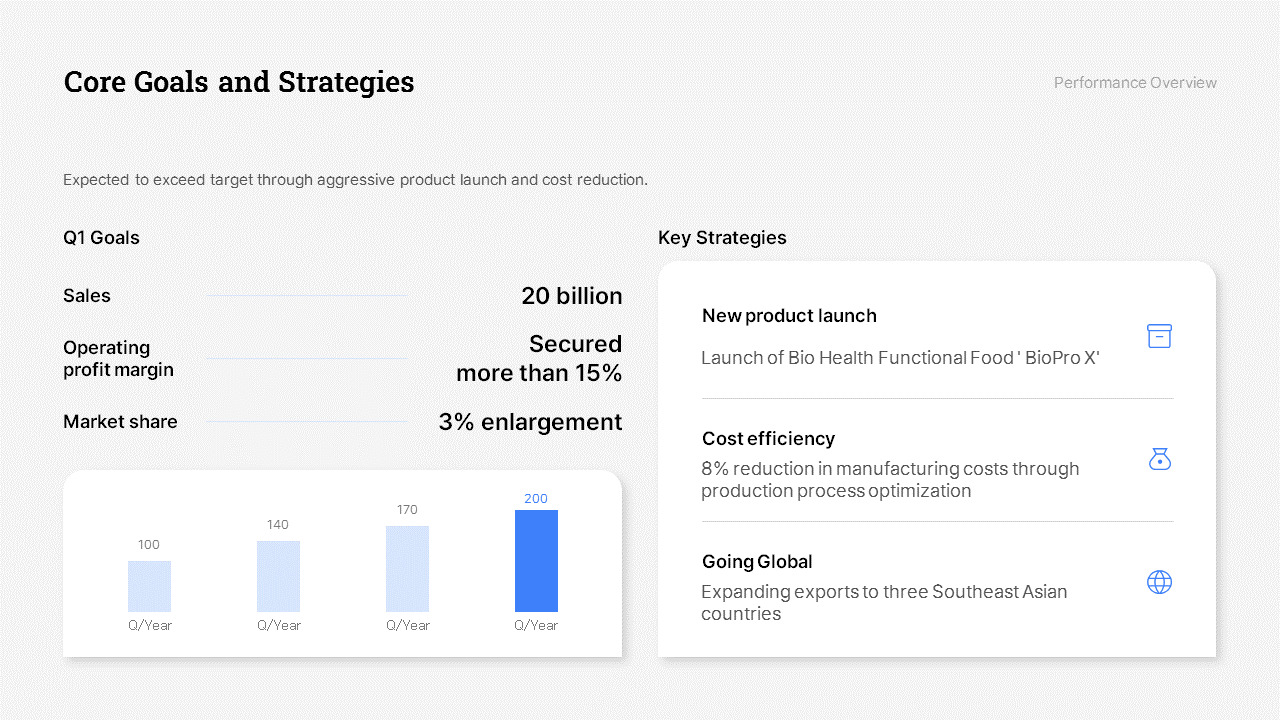1280x720 pixels.
Task: Click the globe icon beside Going Global
Action: click(1159, 581)
